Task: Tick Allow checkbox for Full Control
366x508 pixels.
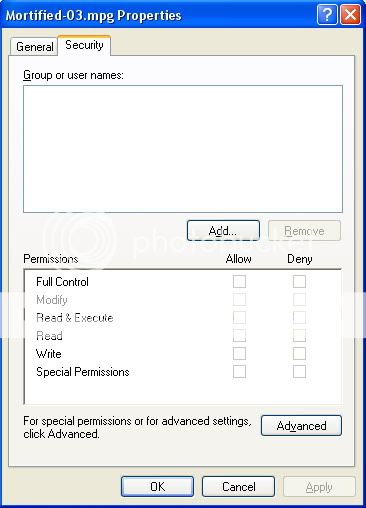Action: [239, 282]
